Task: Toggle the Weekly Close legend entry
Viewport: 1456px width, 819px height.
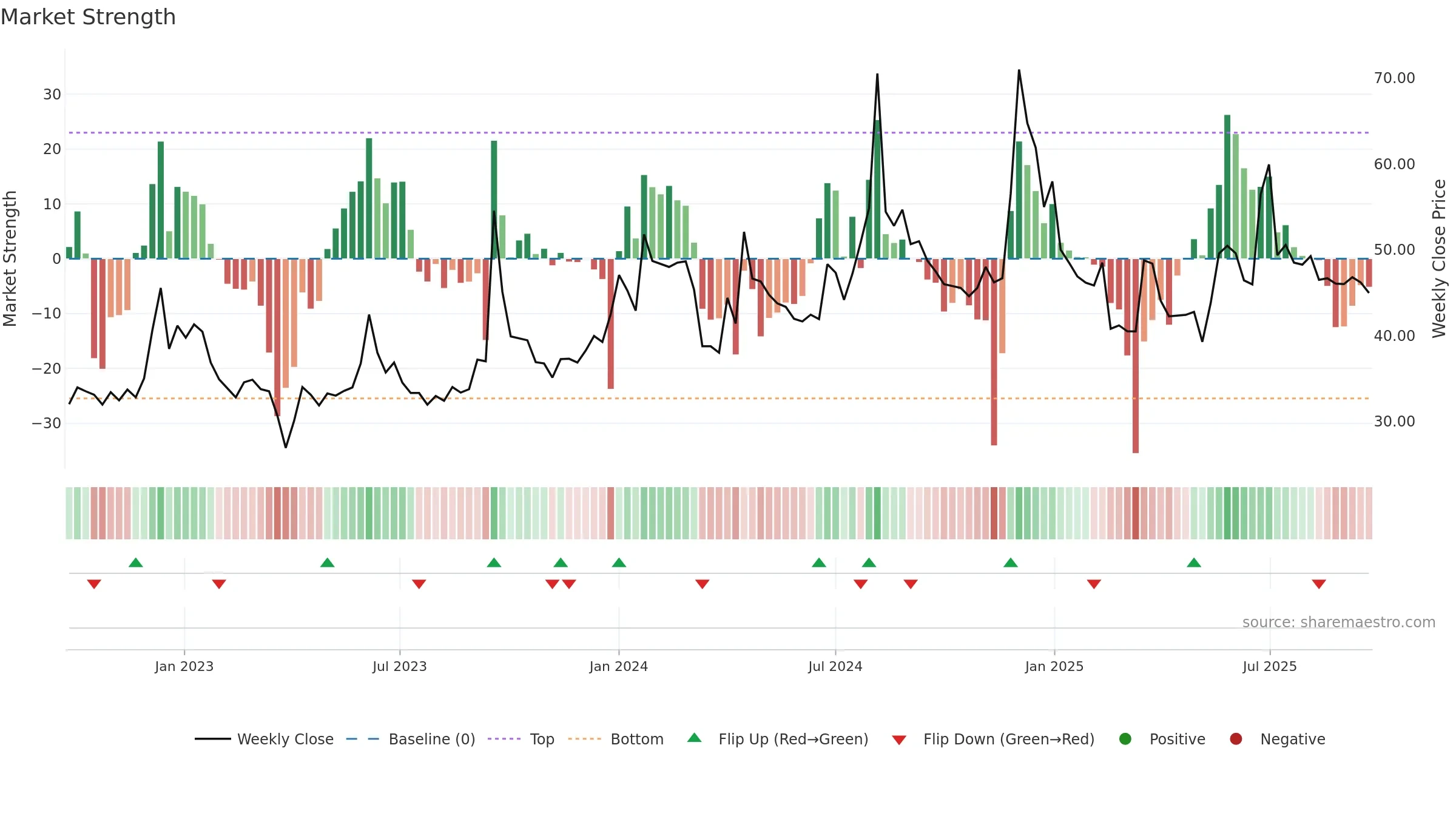Action: pos(264,739)
